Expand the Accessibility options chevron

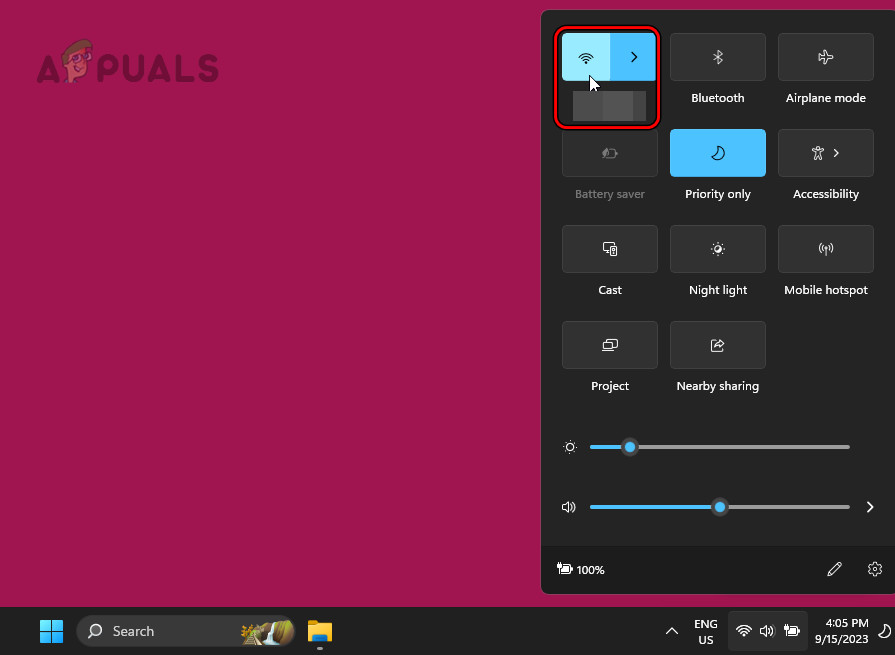(836, 153)
